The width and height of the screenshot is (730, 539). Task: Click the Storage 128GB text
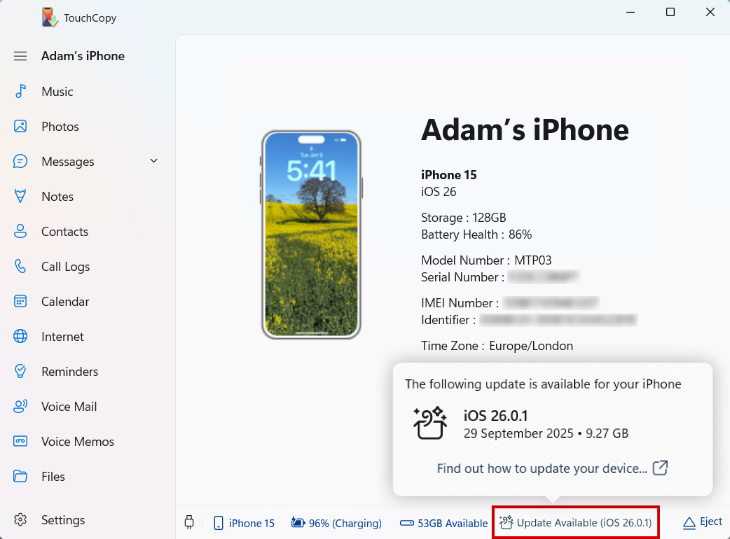point(463,218)
